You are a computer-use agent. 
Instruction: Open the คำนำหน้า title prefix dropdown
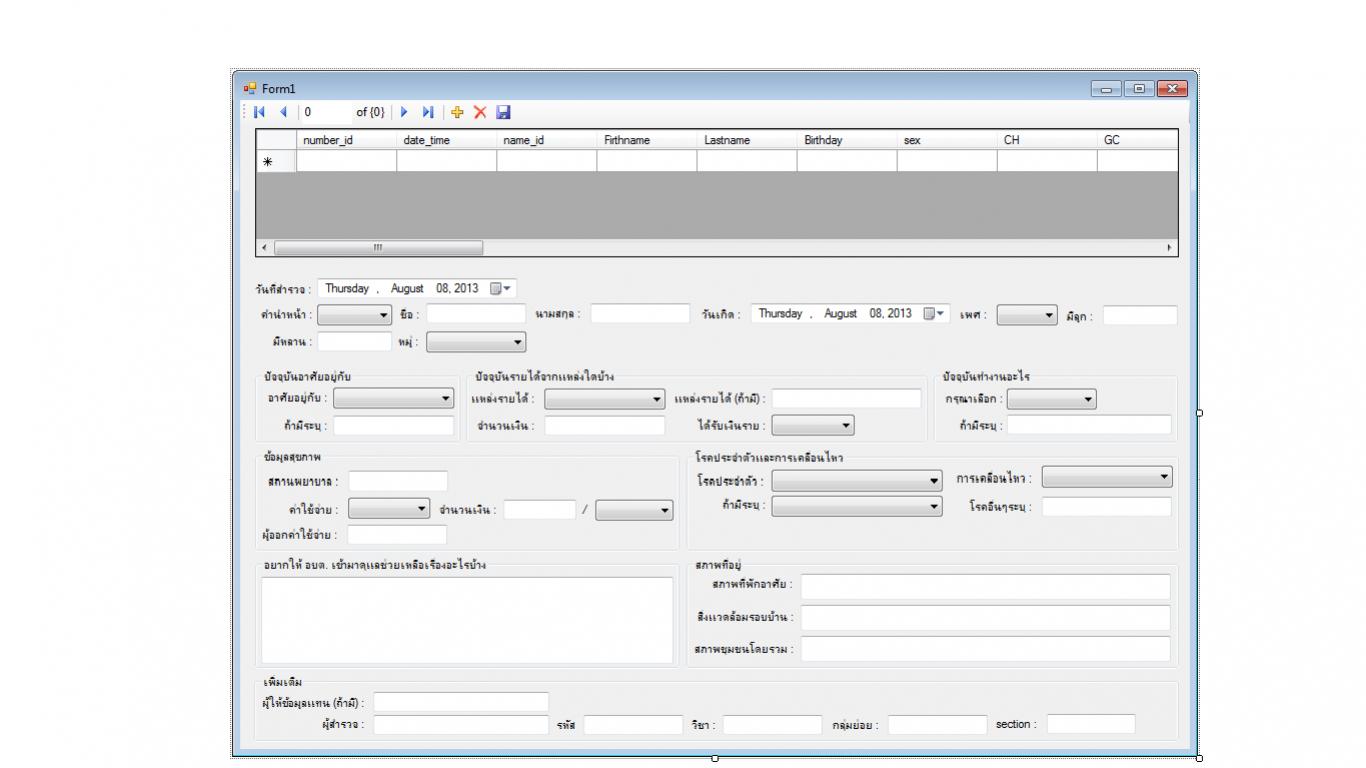[x=355, y=315]
